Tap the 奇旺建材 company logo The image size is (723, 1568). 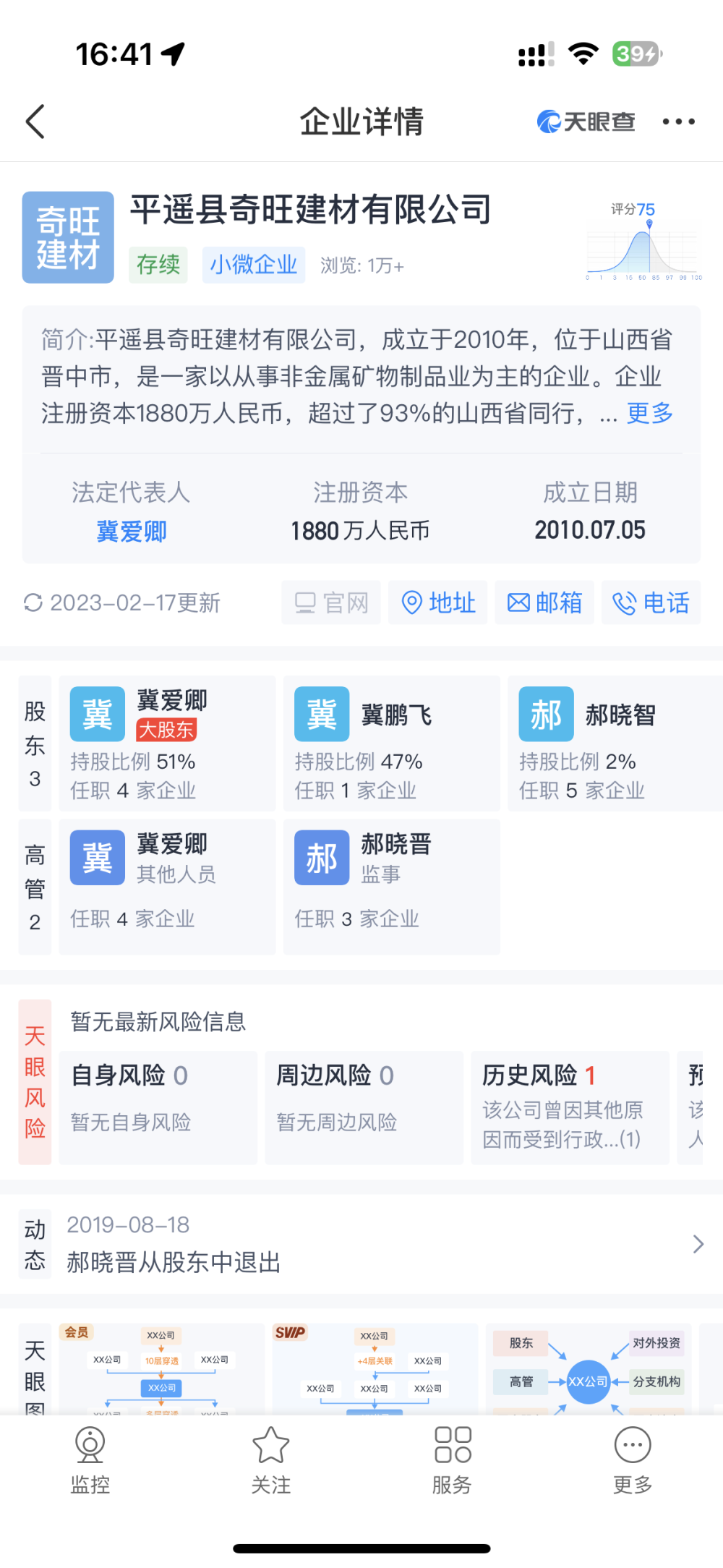click(68, 237)
